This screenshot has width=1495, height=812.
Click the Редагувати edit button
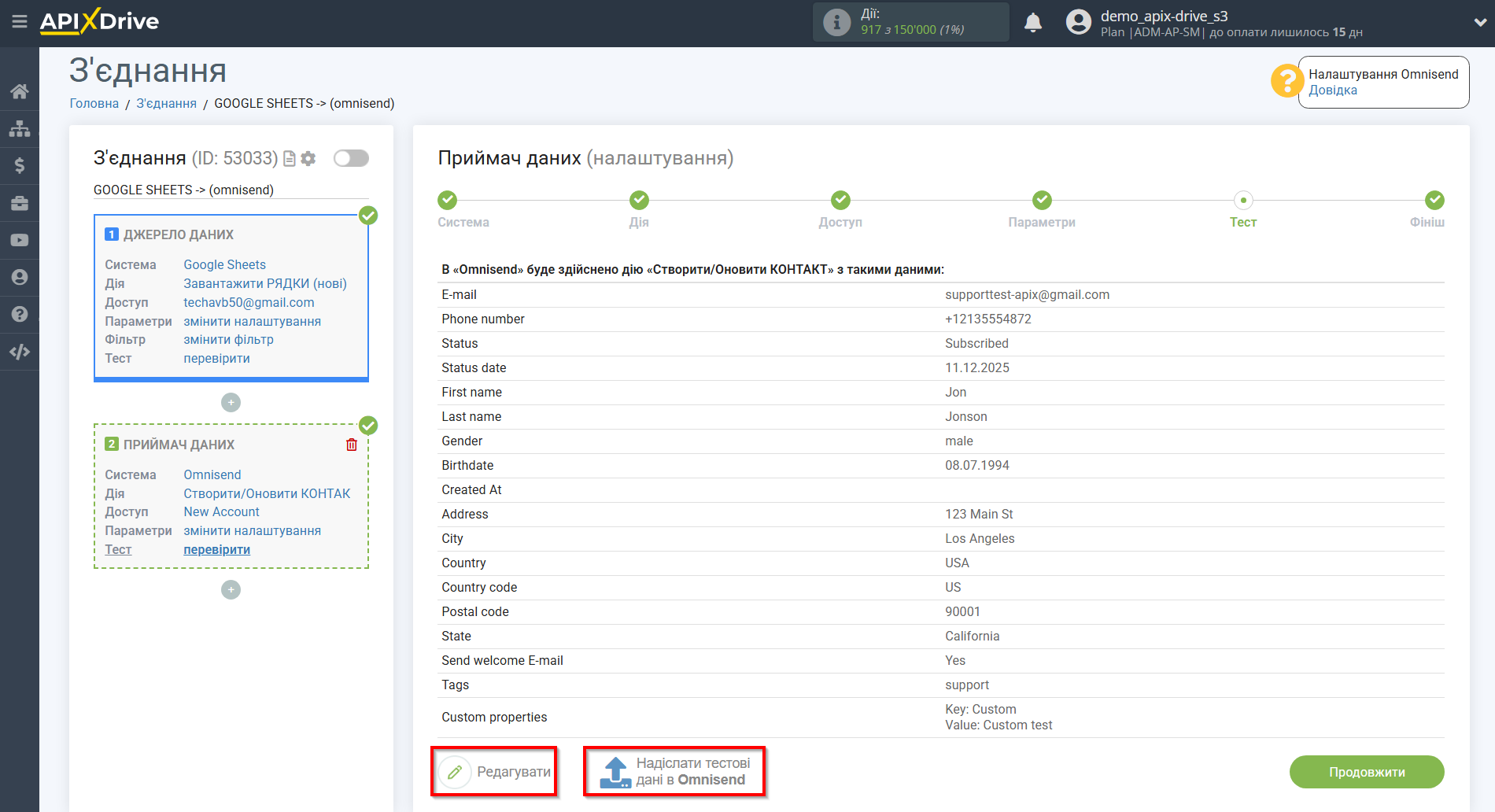tap(496, 772)
